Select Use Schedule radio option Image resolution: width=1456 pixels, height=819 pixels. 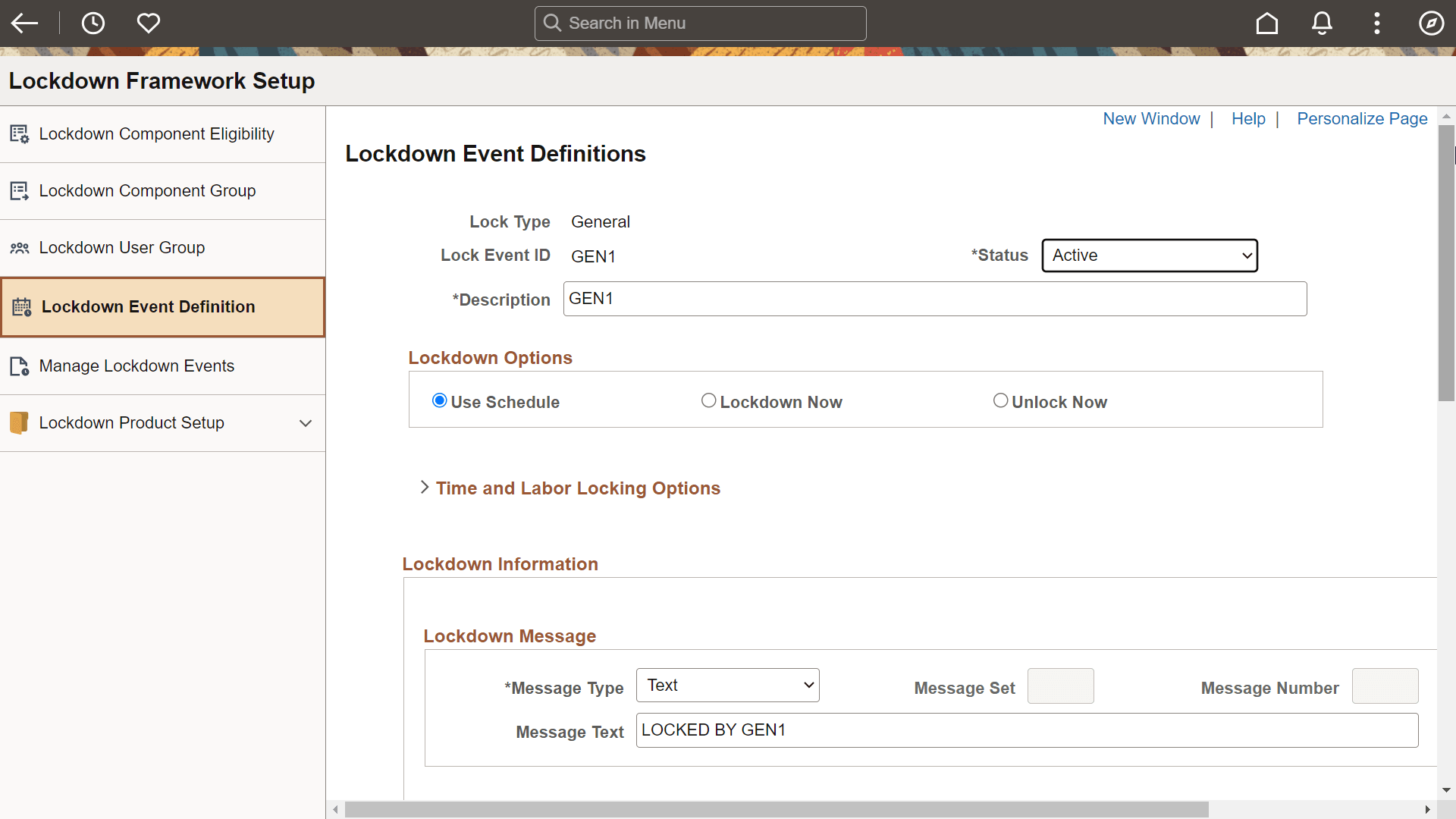[x=440, y=400]
